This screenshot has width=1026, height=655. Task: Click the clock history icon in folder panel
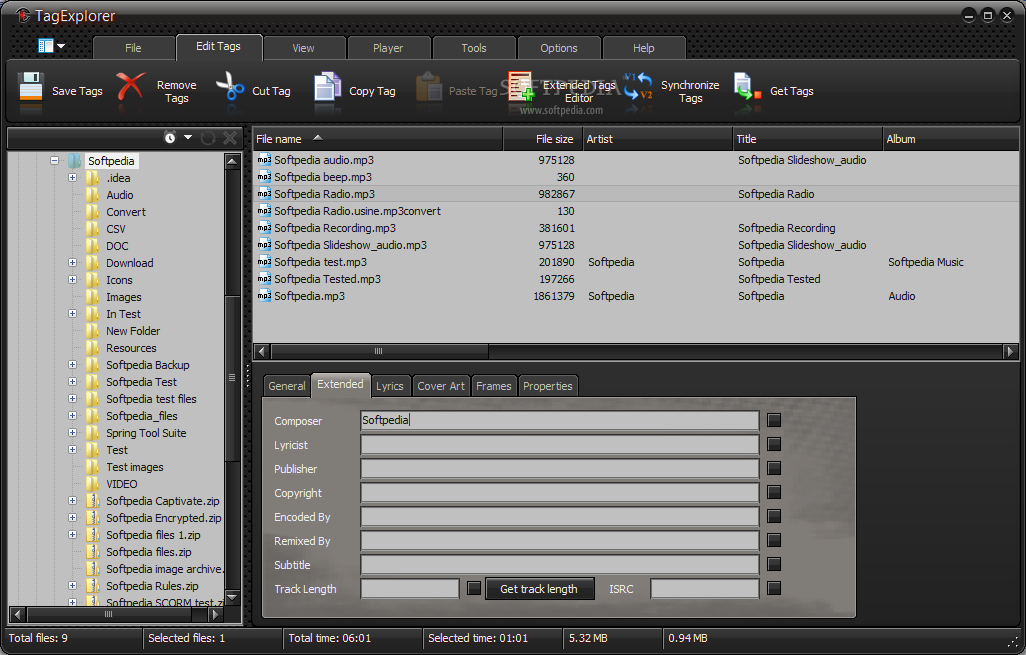click(x=170, y=137)
